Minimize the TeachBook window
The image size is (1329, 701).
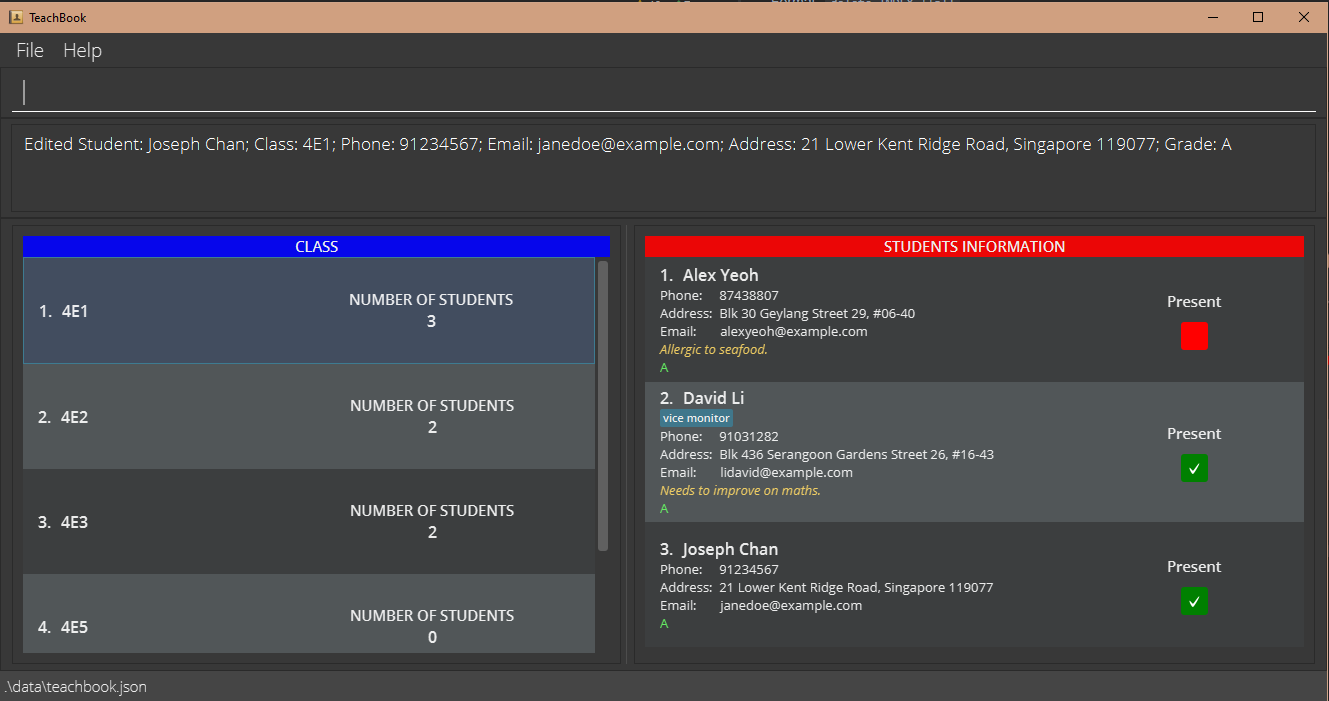[1212, 17]
